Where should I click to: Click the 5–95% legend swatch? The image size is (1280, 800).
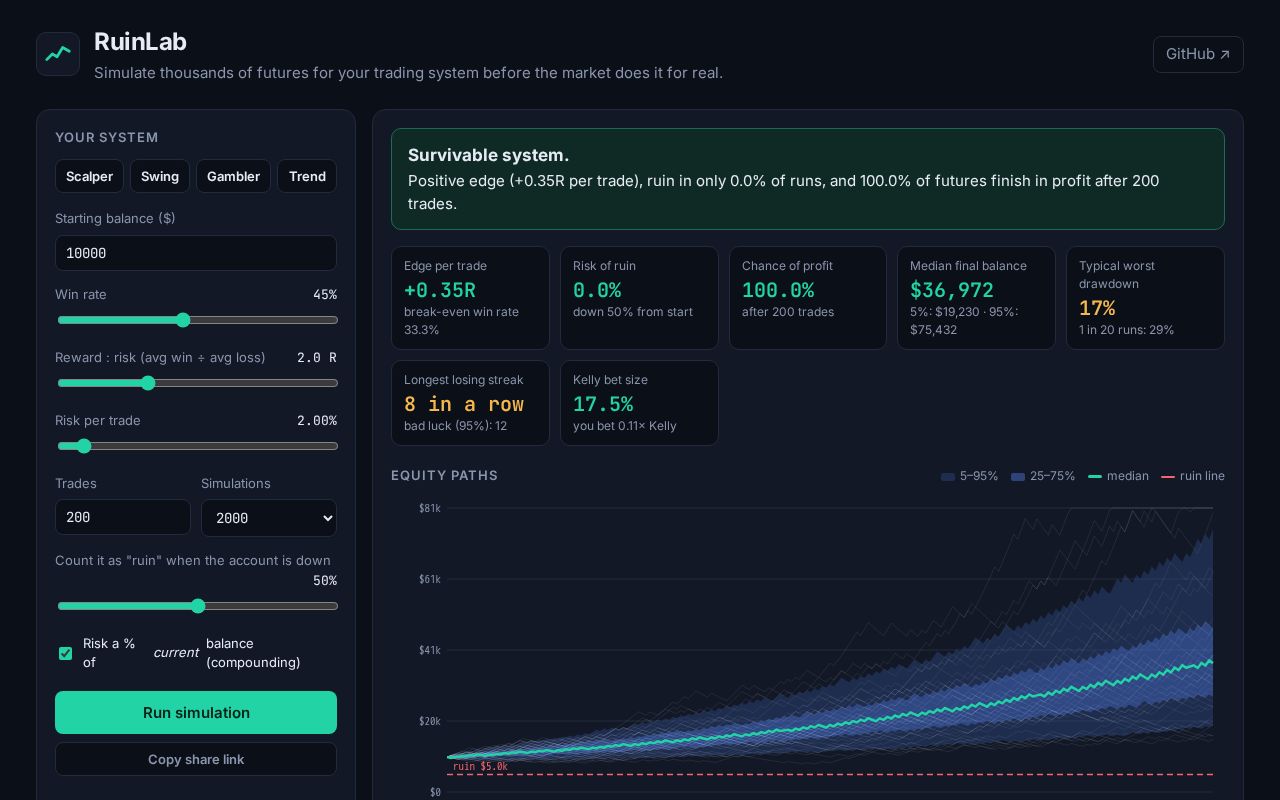(x=948, y=477)
